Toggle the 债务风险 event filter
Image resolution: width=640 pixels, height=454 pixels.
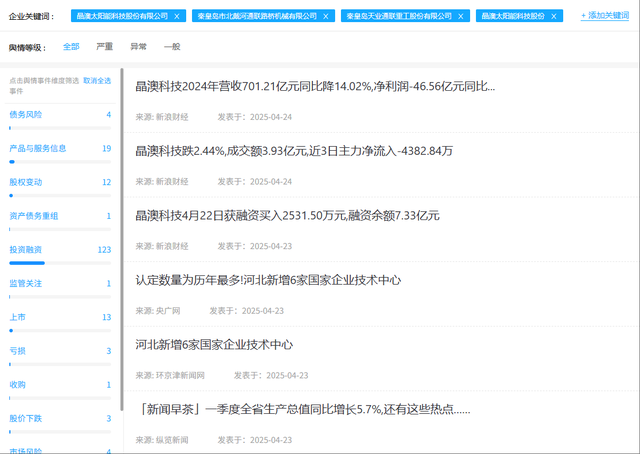[26, 115]
